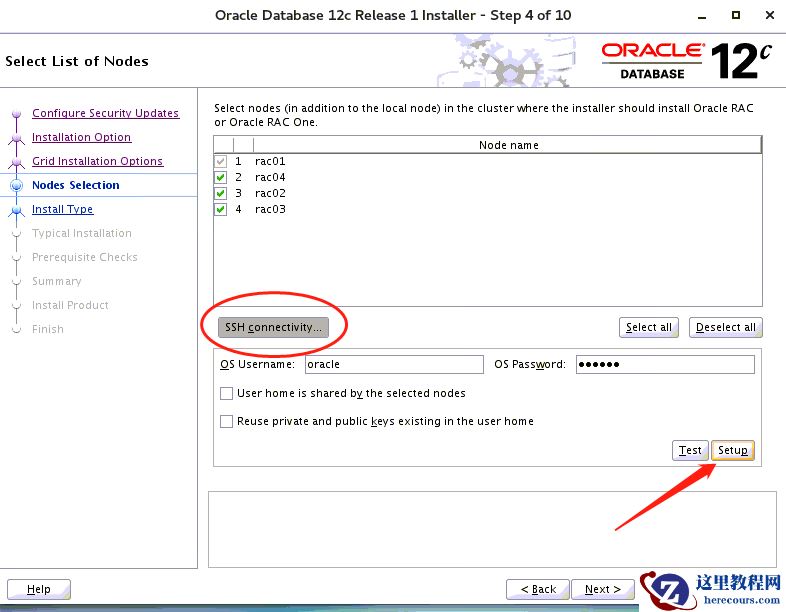Viewport: 786px width, 612px height.
Task: Click the message output area
Action: click(492, 529)
